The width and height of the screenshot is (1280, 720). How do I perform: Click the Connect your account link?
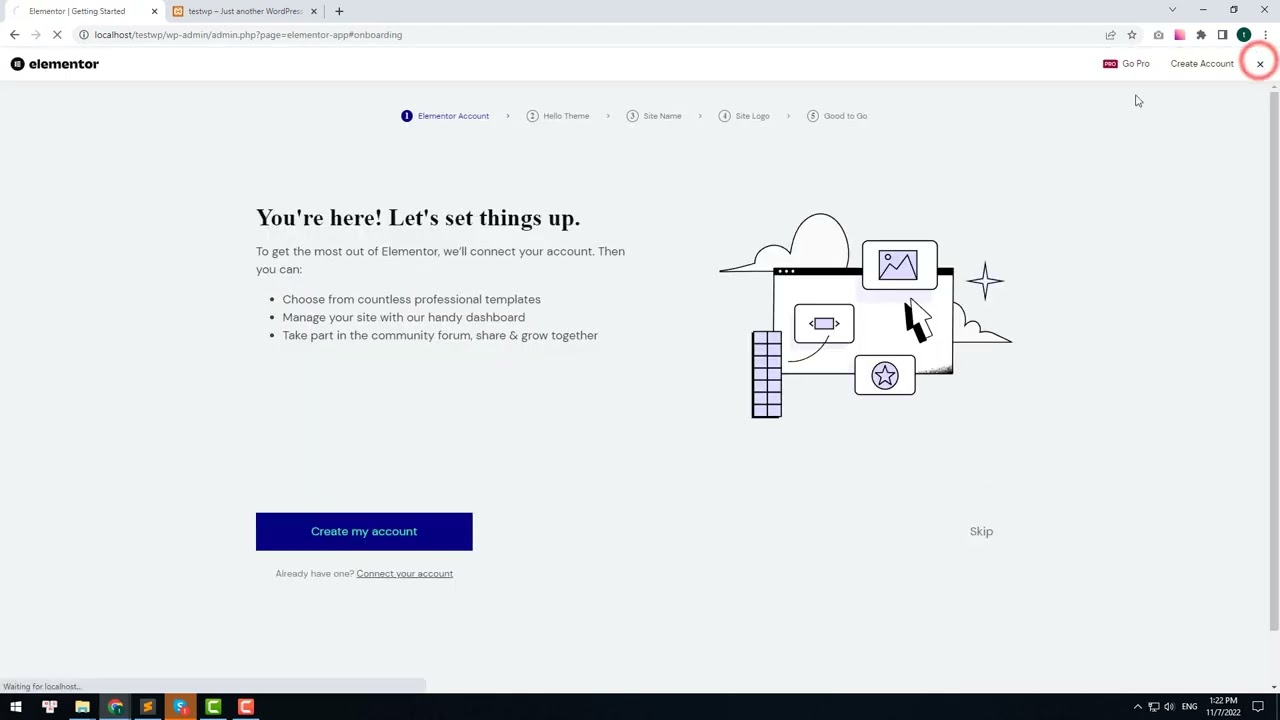pyautogui.click(x=404, y=574)
